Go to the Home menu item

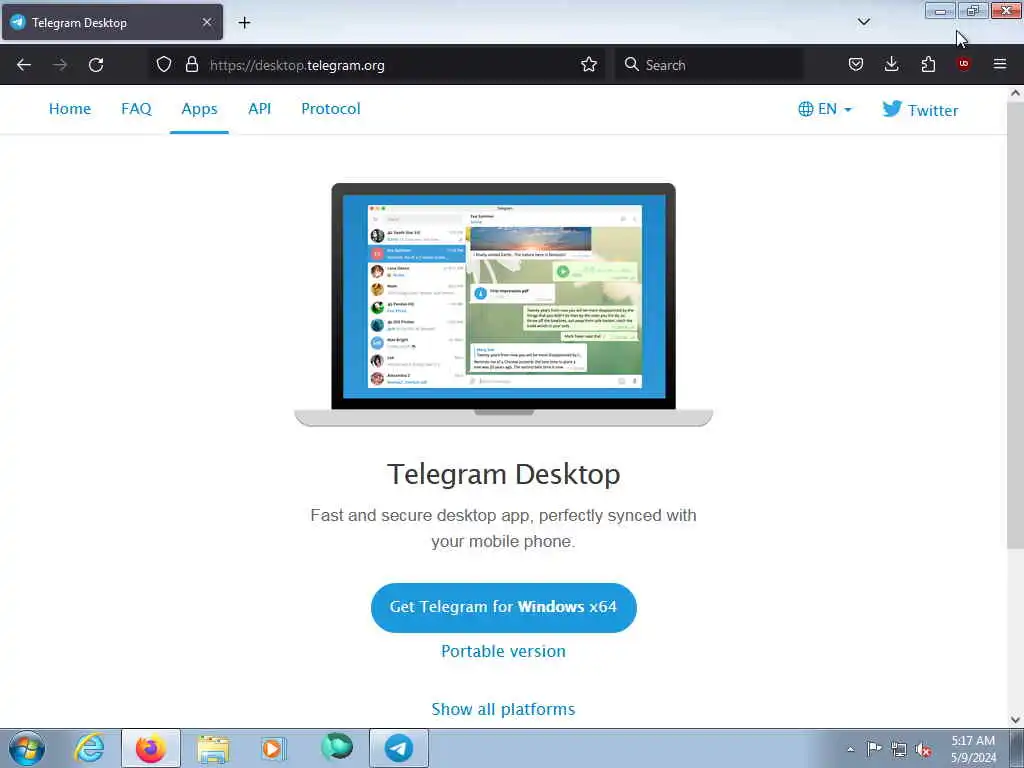pos(70,109)
